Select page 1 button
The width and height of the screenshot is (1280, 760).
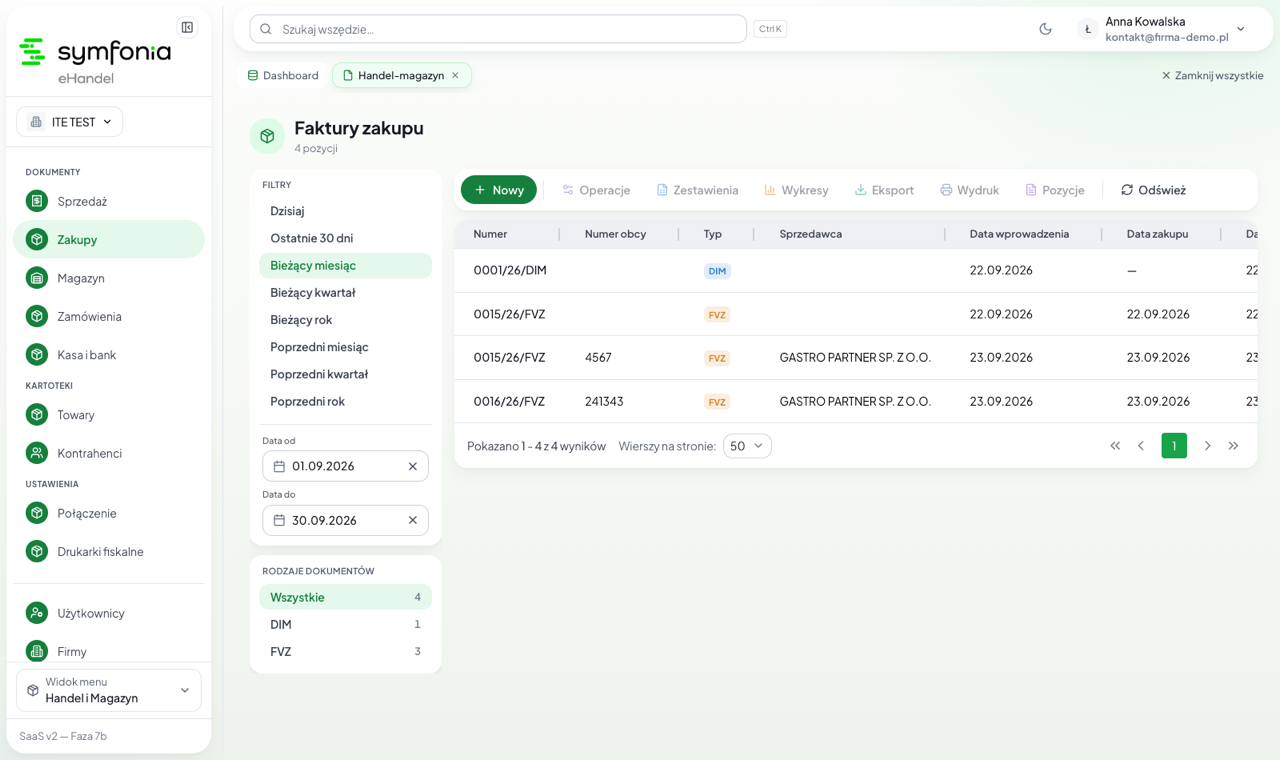tap(1174, 446)
